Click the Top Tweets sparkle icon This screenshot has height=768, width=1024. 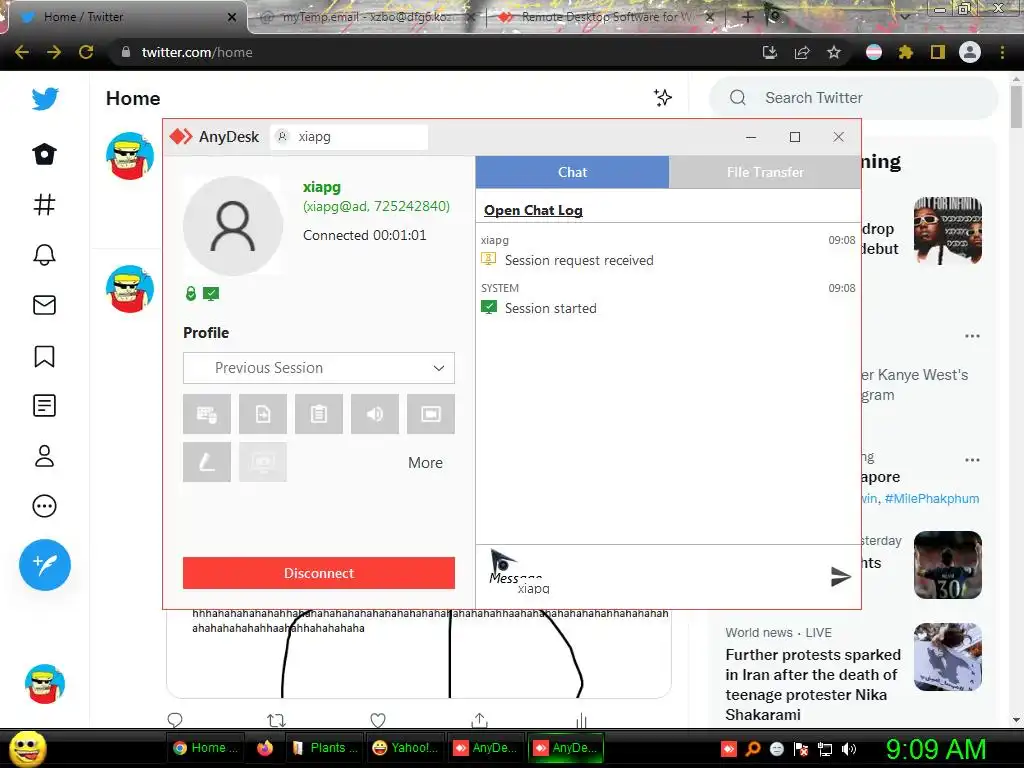click(663, 97)
